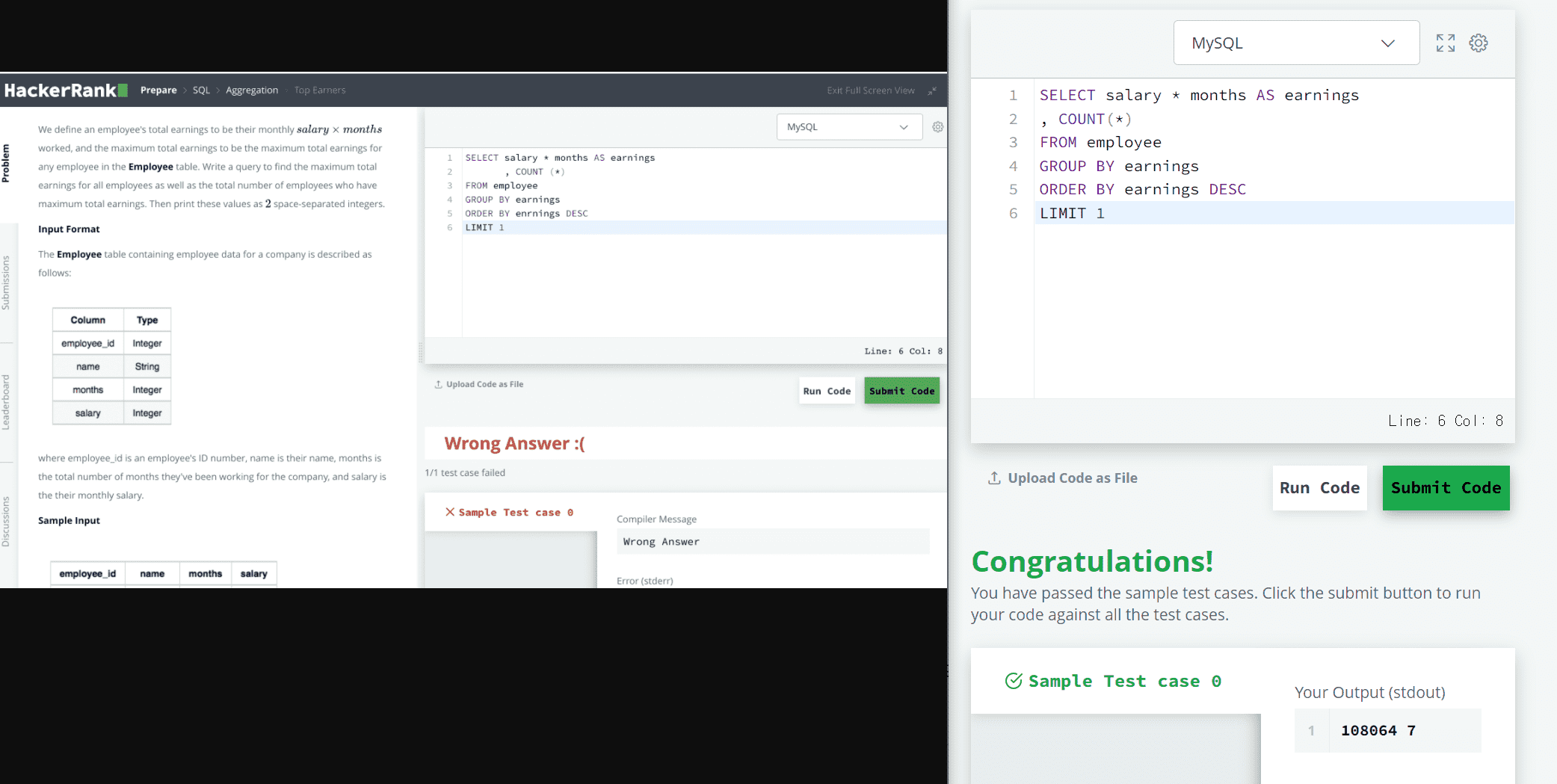This screenshot has width=1557, height=784.
Task: Click small Submit Code button in left window
Action: click(x=901, y=391)
